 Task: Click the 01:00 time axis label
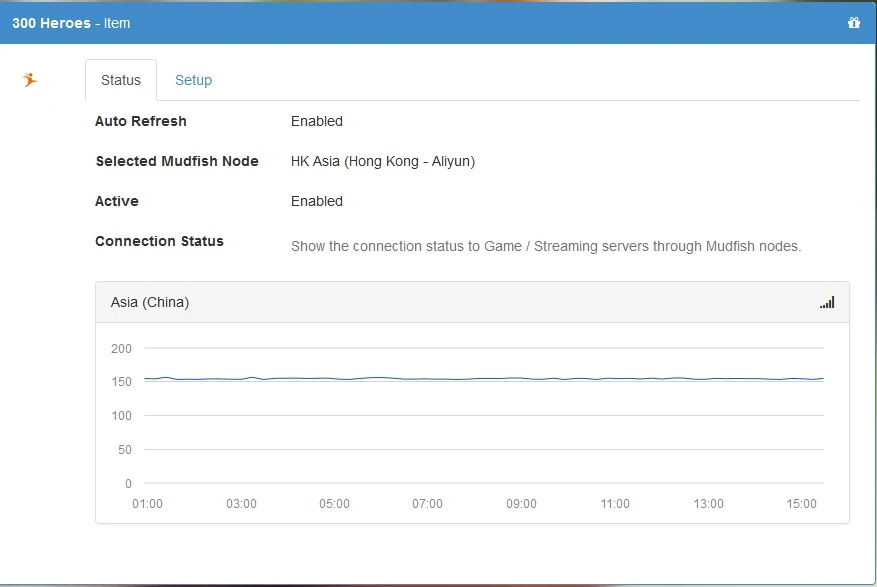[x=148, y=504]
